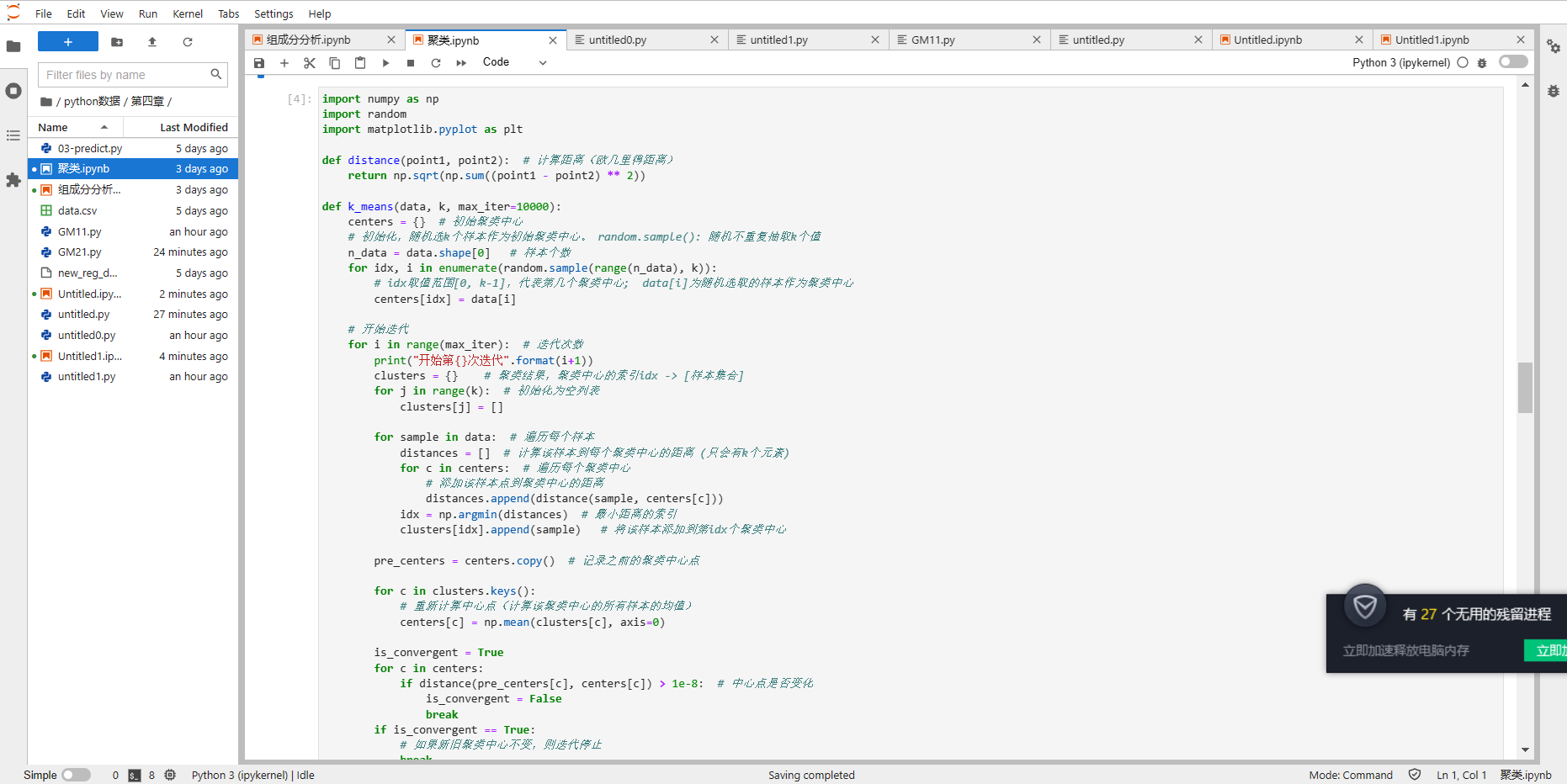Toggle the notebook toolbar switch
Screen dimensions: 1567x784
coord(1513,61)
